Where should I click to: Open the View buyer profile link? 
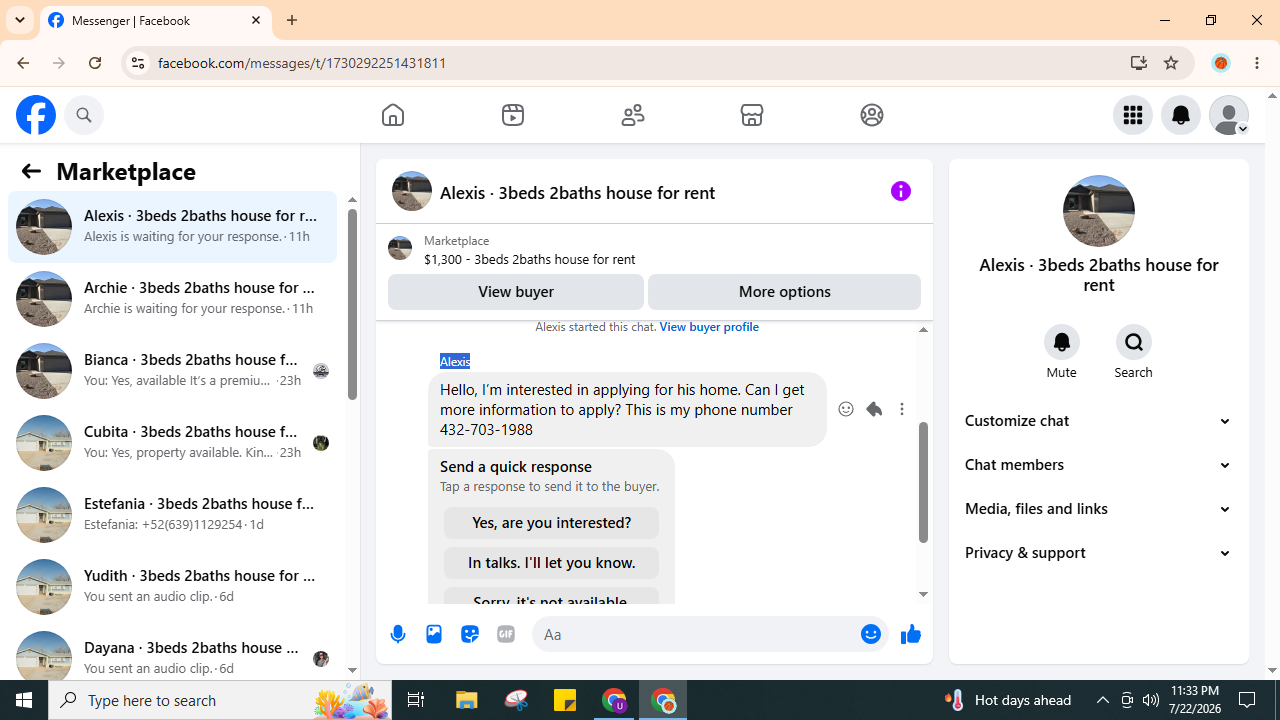tap(709, 327)
